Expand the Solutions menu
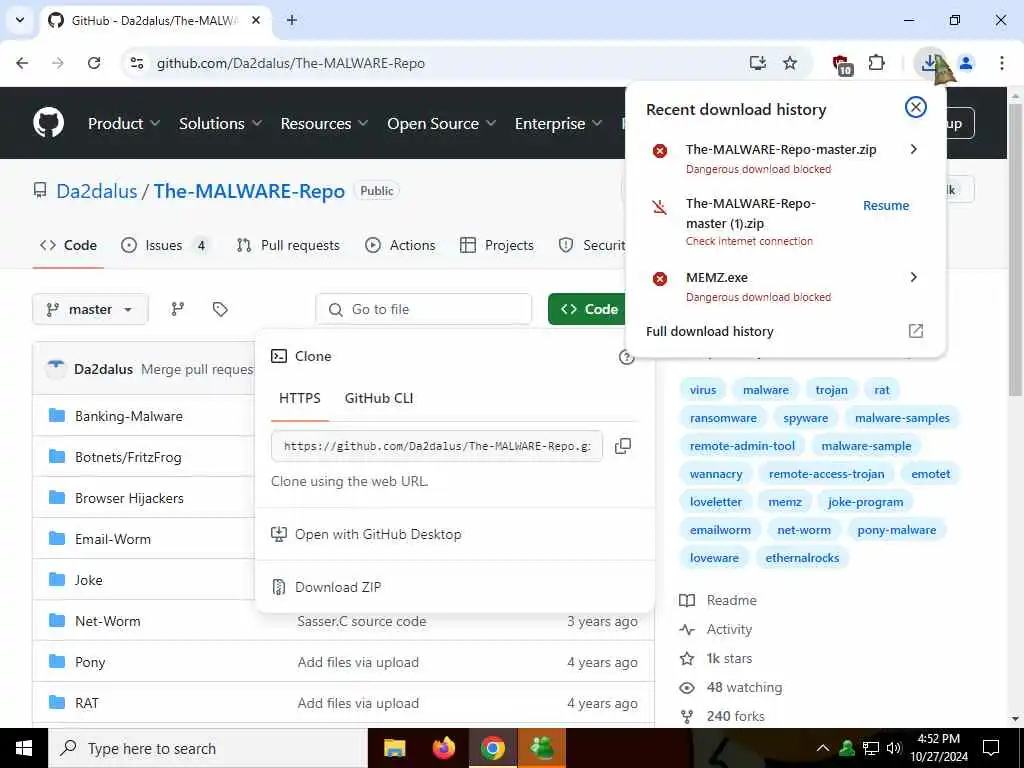 [220, 123]
